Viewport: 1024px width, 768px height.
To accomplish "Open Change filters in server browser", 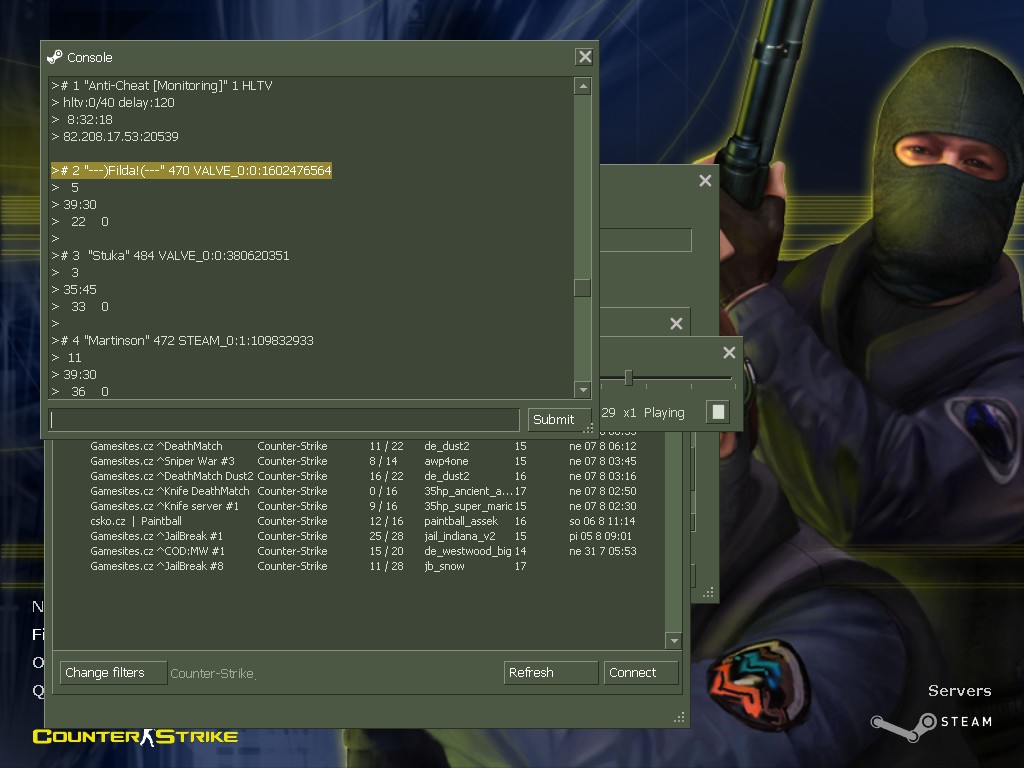I will pos(114,673).
